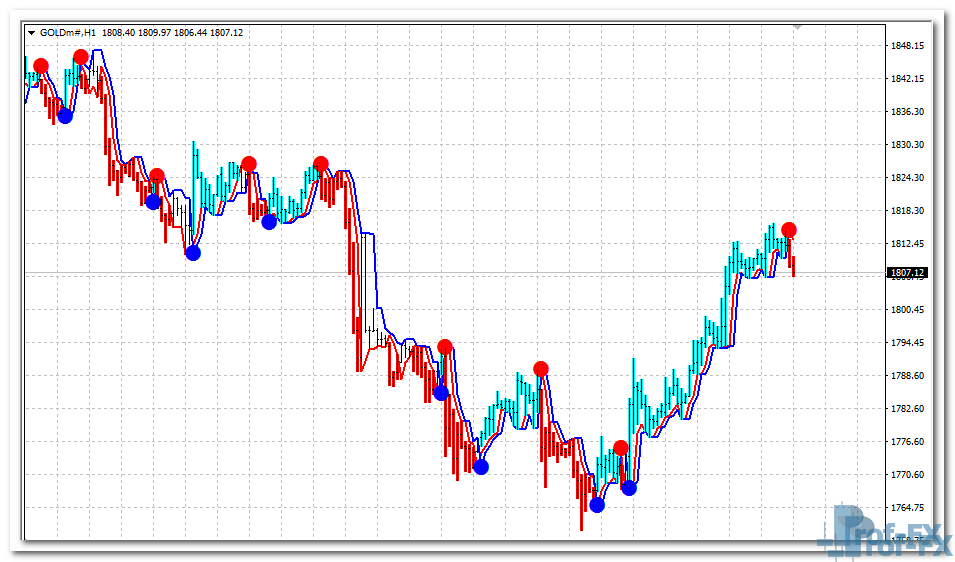Viewport: 955px width, 562px height.
Task: Select the red dot near the 1794.45 level
Action: (445, 347)
